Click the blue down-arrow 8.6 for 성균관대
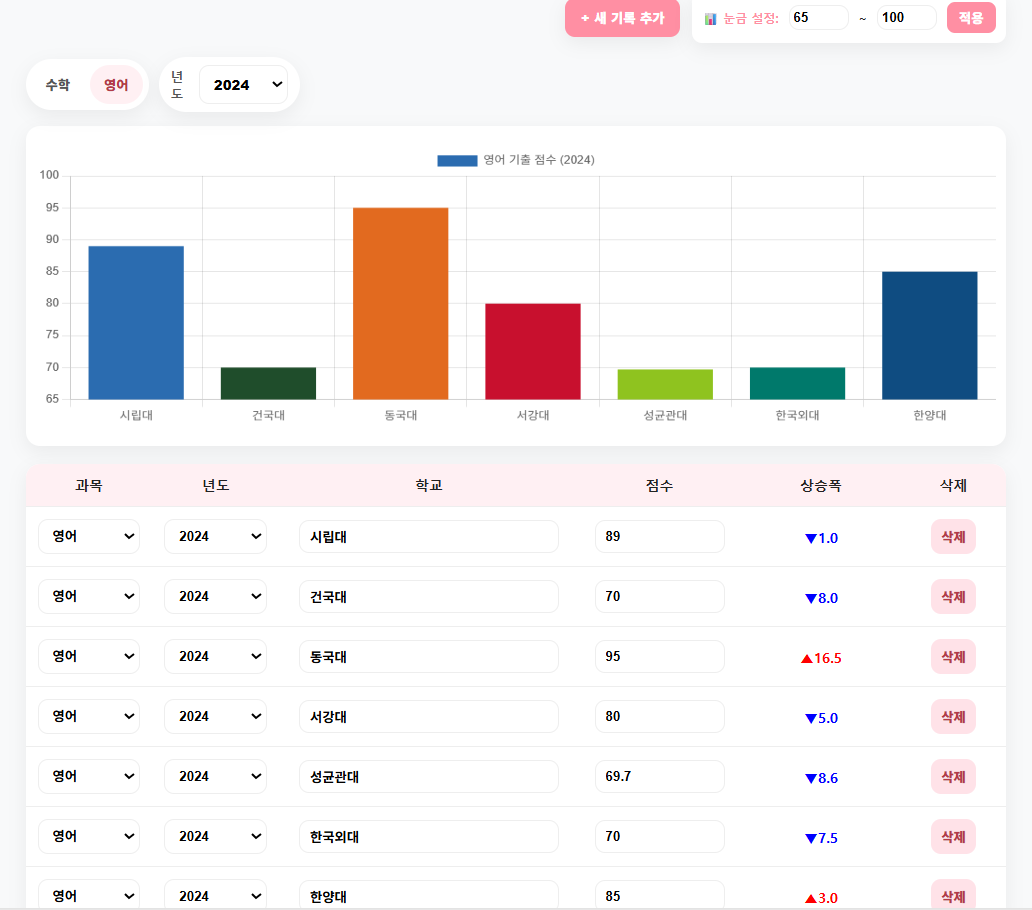 820,778
